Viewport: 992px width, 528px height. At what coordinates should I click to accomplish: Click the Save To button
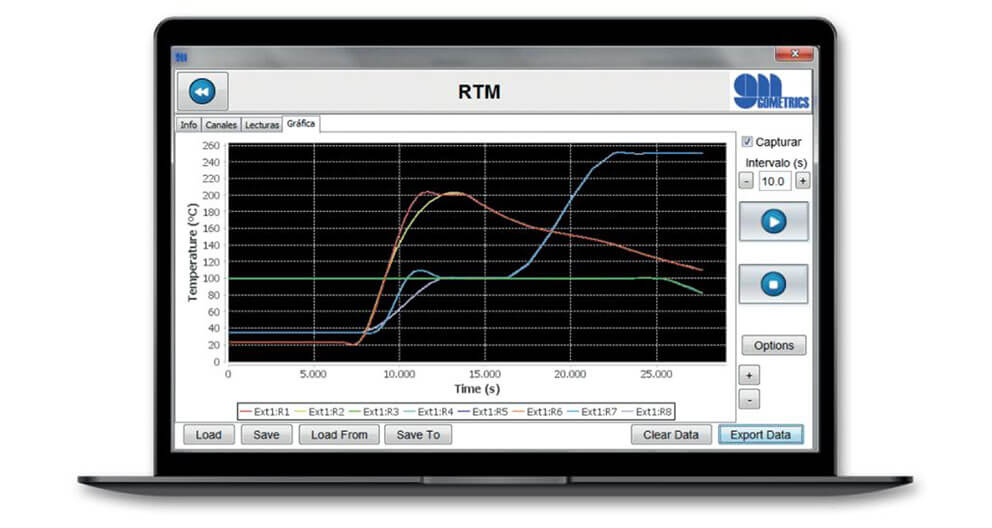point(418,435)
